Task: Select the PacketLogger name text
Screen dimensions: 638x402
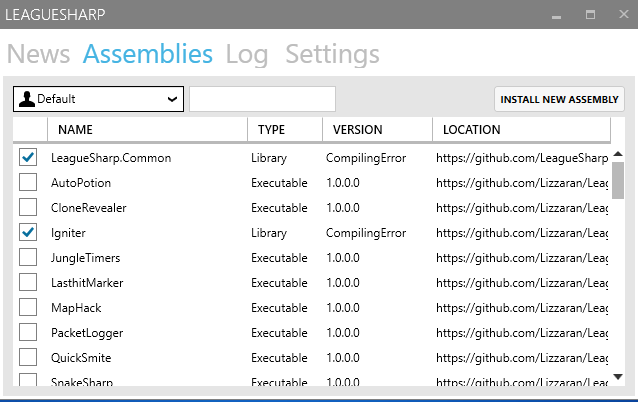Action: tap(87, 333)
